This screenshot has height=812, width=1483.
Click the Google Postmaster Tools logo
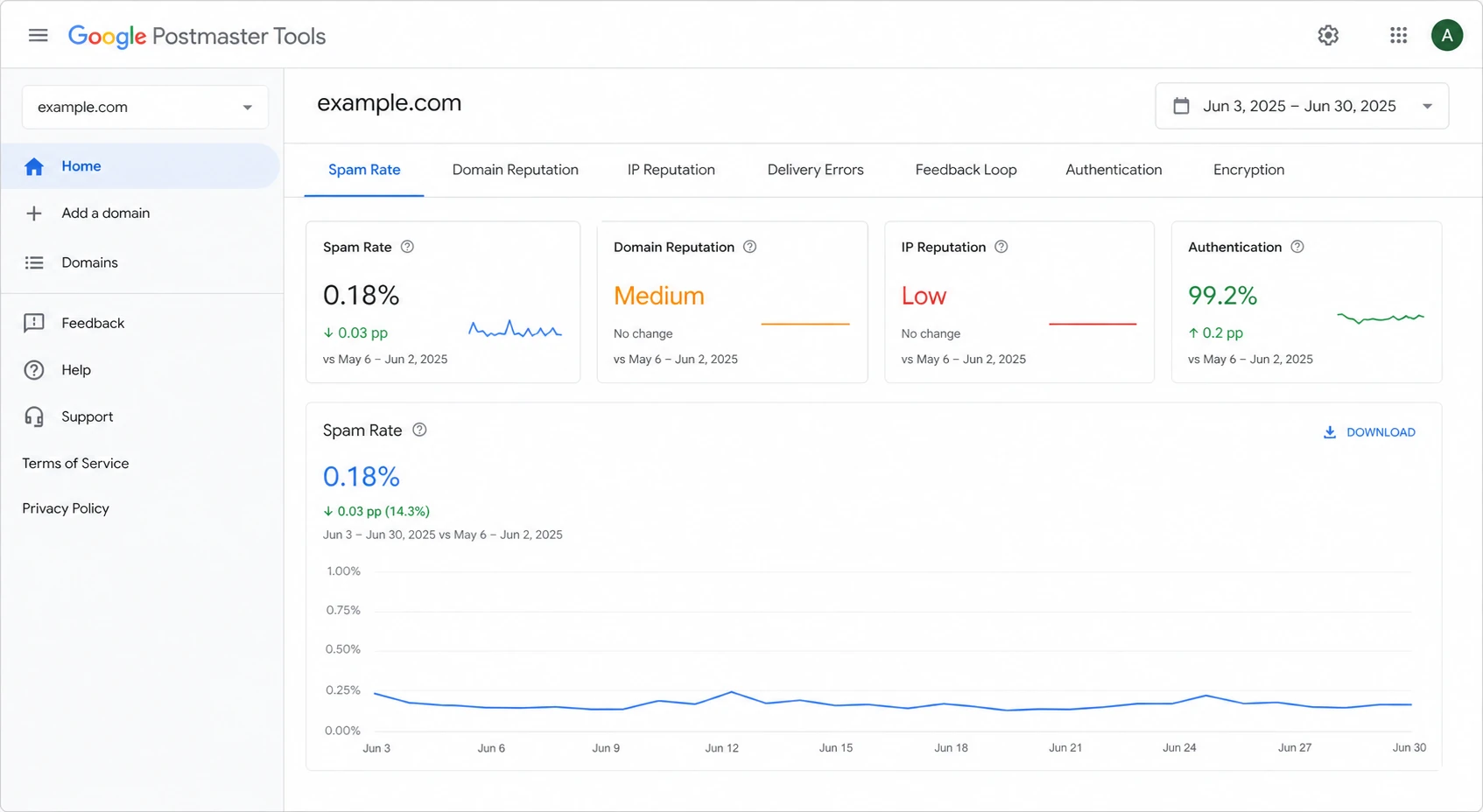tap(197, 36)
